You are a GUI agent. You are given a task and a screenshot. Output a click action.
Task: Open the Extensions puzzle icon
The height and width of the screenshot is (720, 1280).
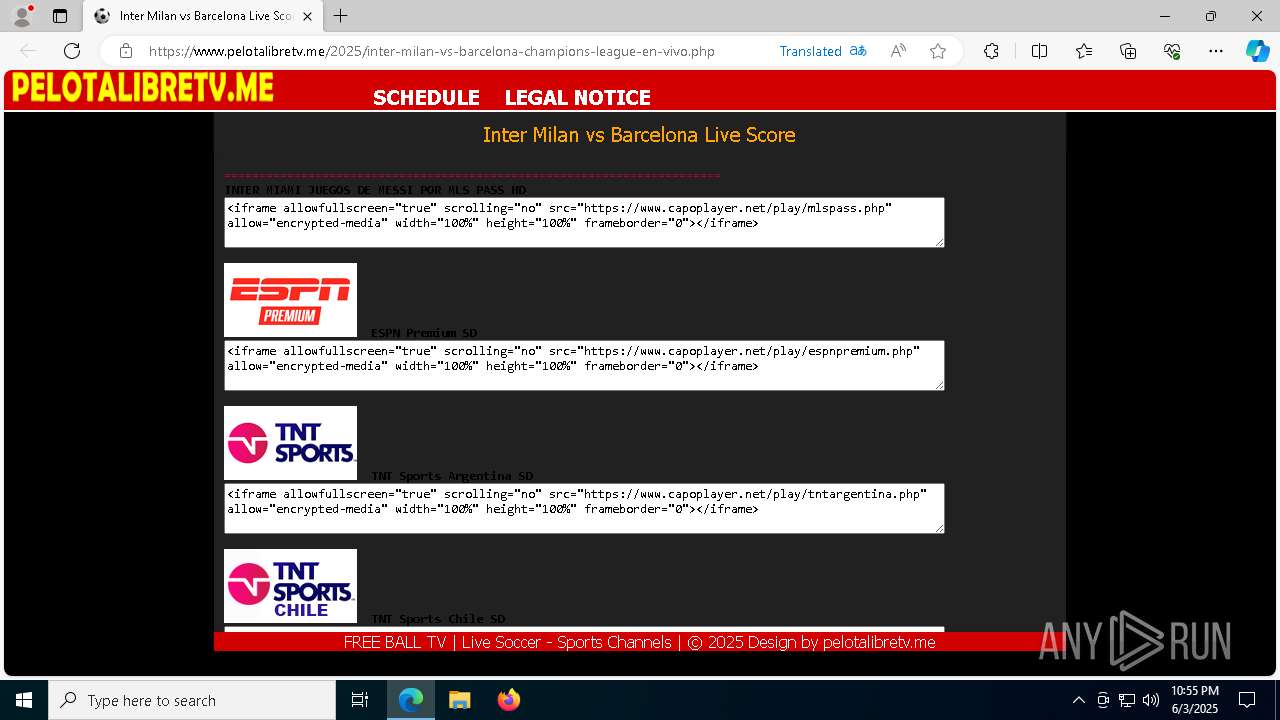(x=991, y=51)
